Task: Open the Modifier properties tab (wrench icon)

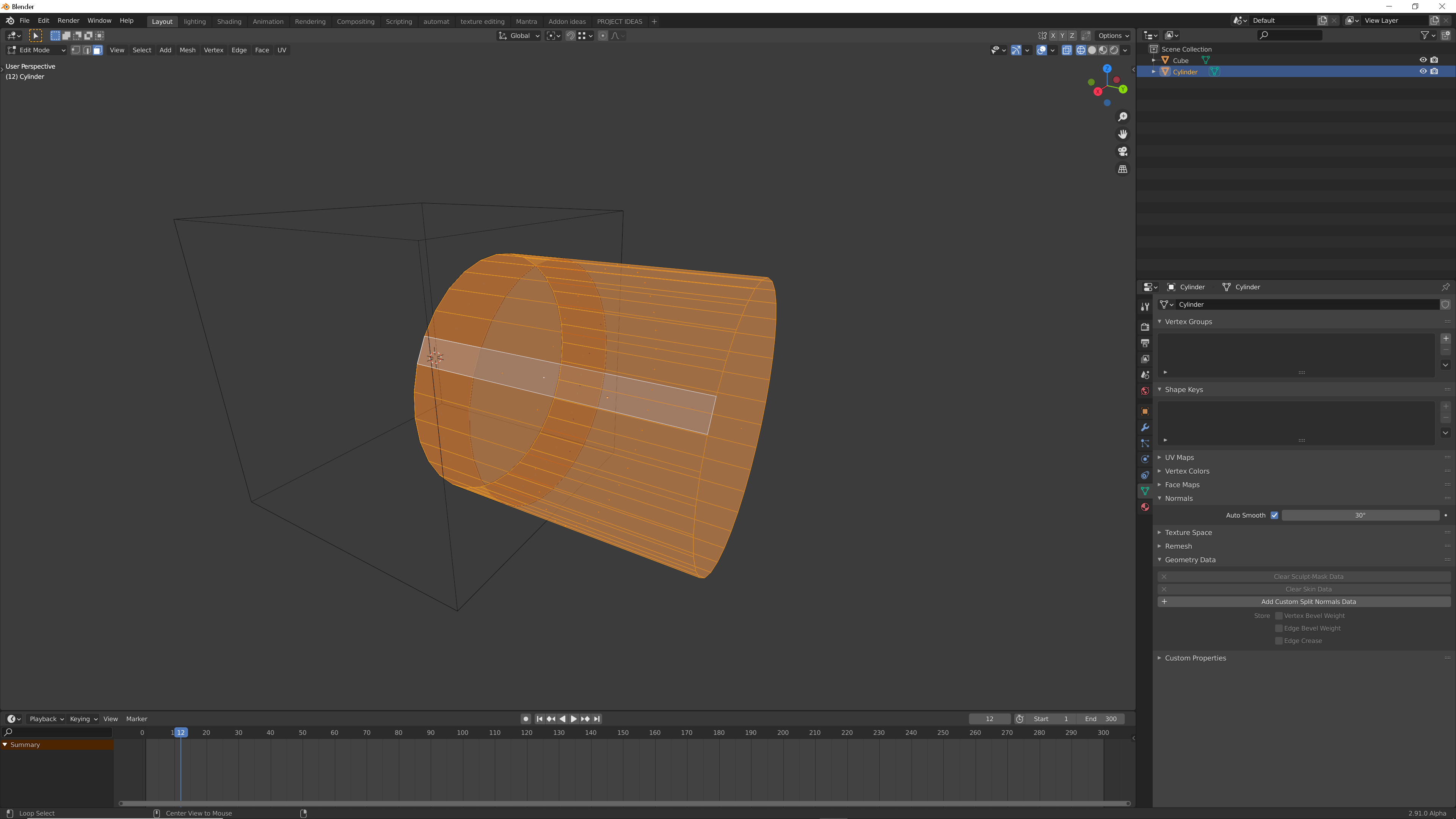Action: [x=1145, y=427]
